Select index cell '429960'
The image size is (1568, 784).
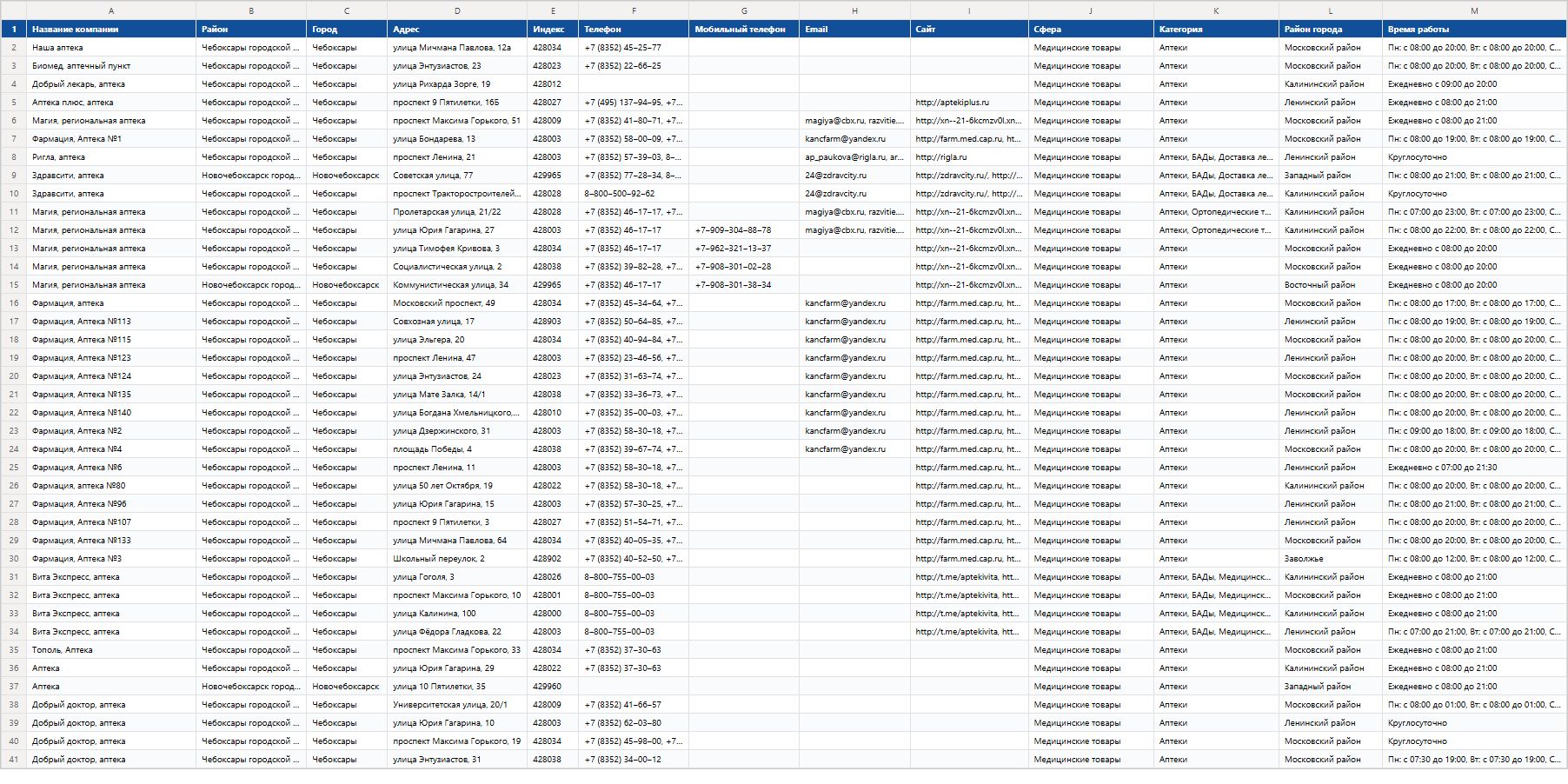pyautogui.click(x=553, y=686)
